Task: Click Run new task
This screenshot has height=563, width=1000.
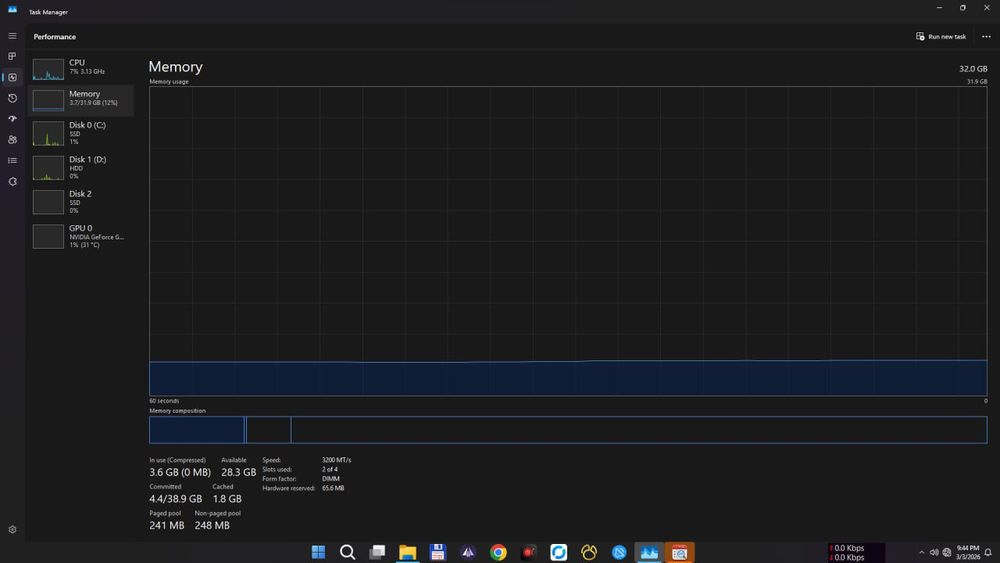Action: pos(941,36)
